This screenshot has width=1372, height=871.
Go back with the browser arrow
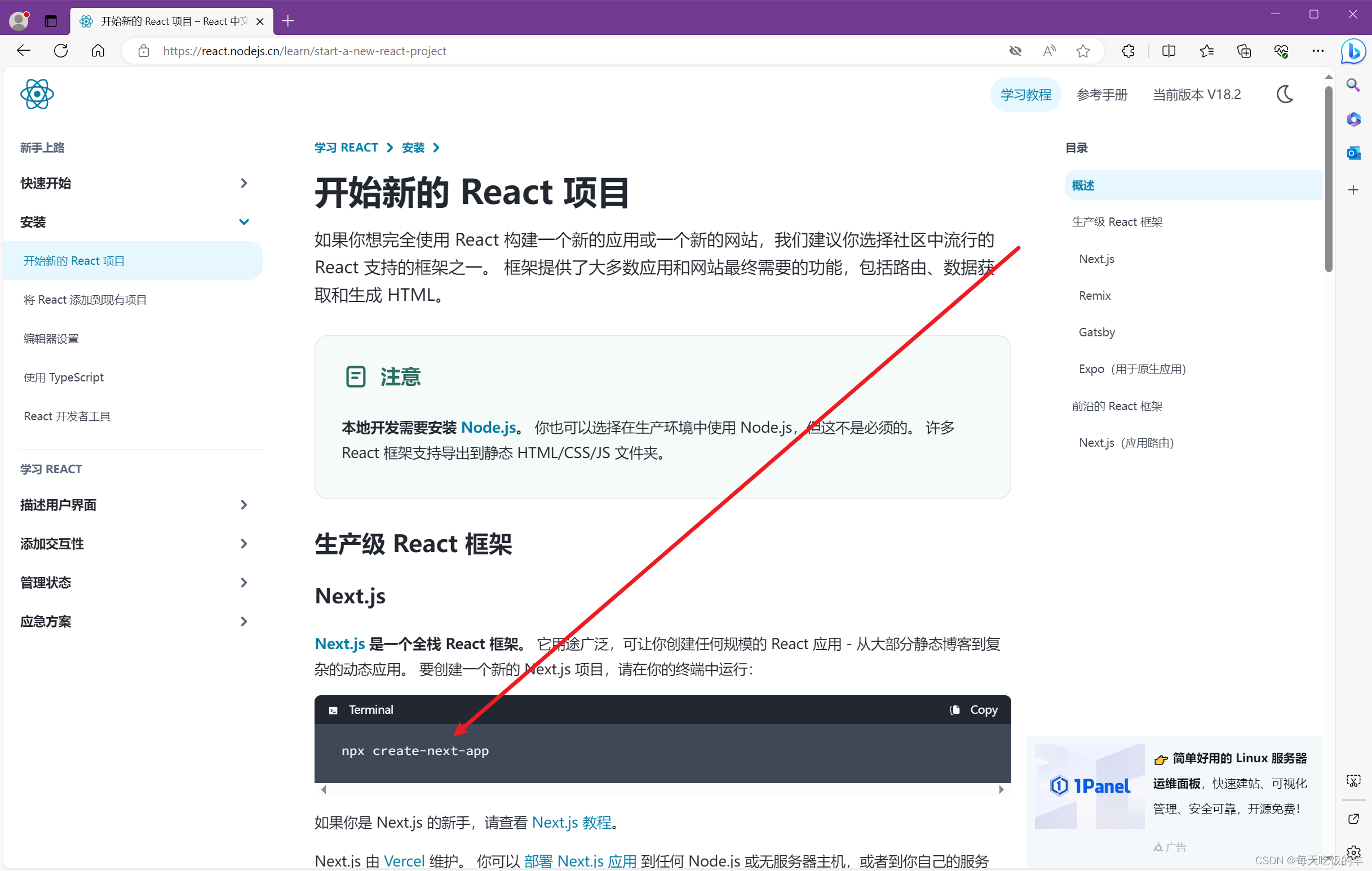coord(24,51)
